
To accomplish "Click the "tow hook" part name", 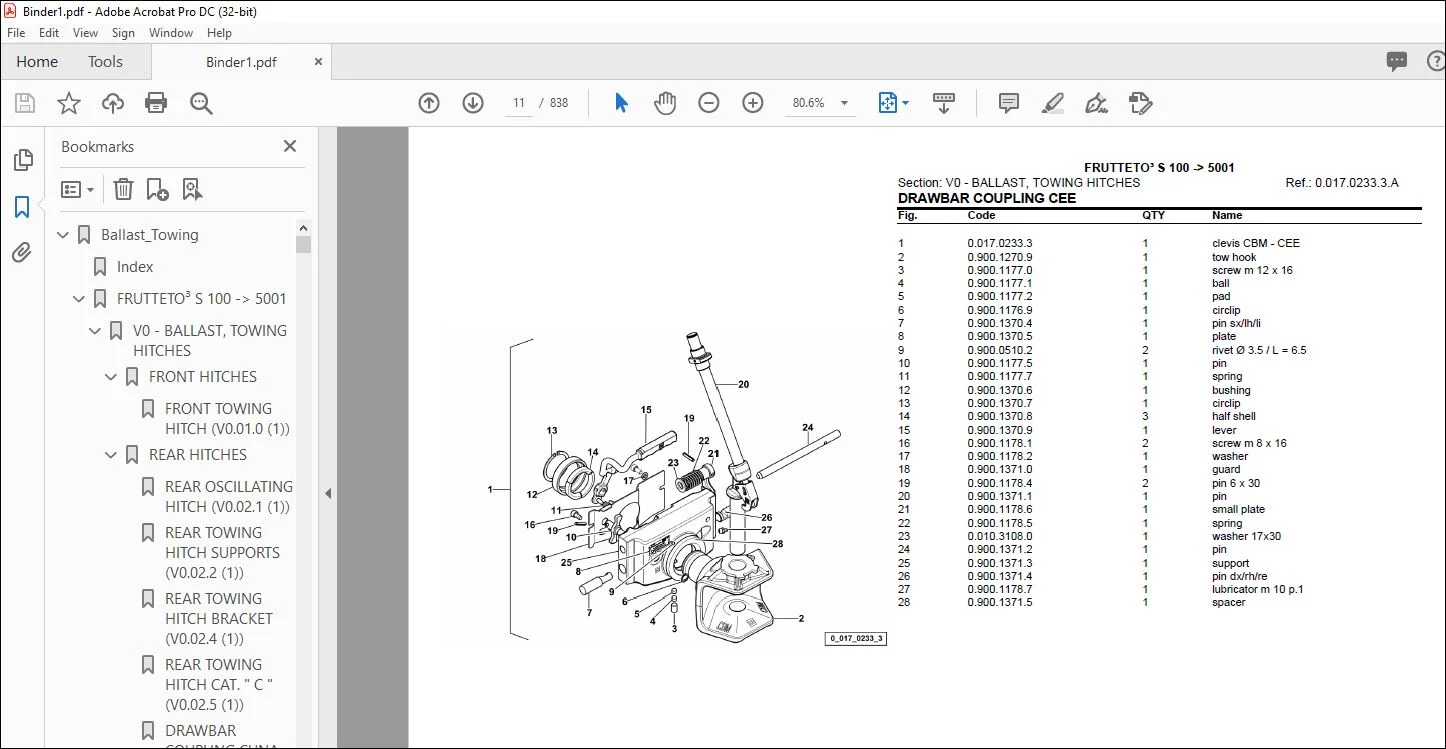I will [x=1234, y=257].
